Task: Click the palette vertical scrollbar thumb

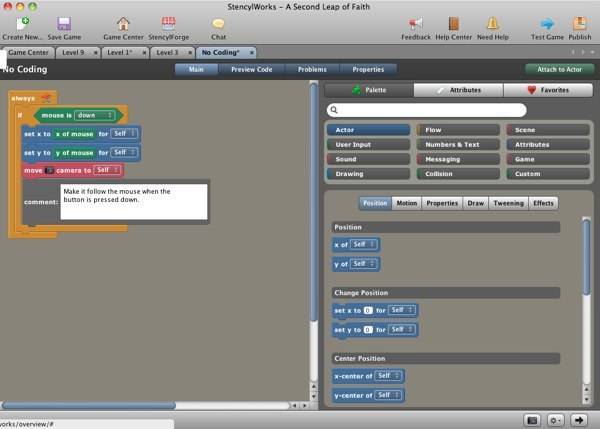Action: tap(586, 257)
